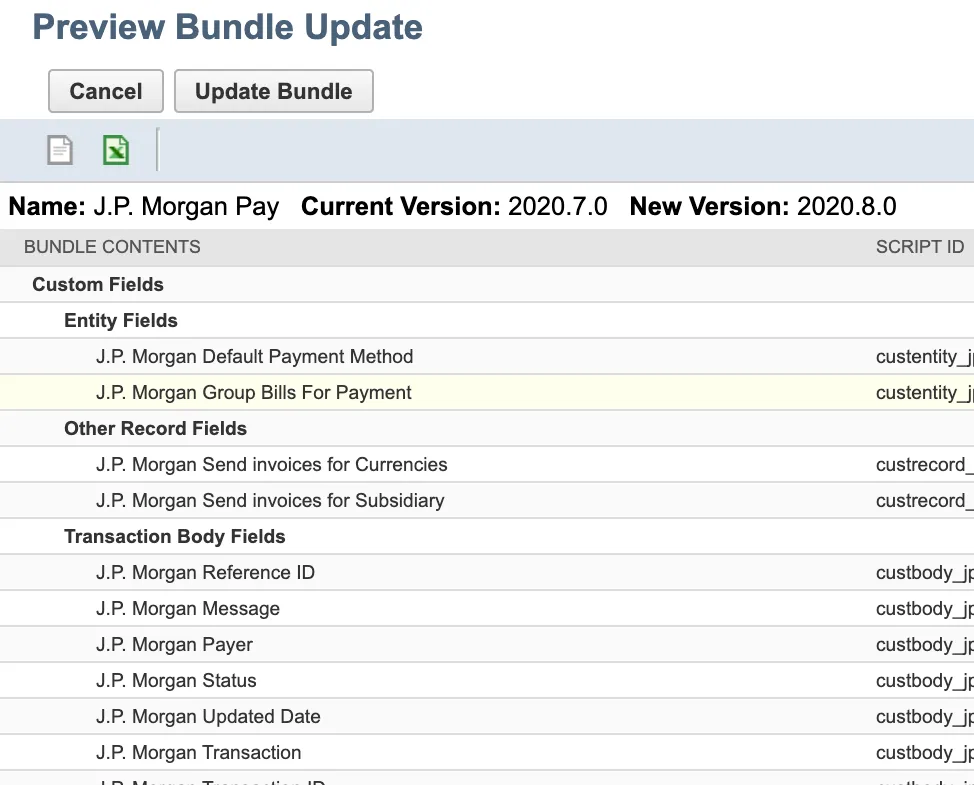Click the Cancel button
The height and width of the screenshot is (785, 974).
(106, 91)
